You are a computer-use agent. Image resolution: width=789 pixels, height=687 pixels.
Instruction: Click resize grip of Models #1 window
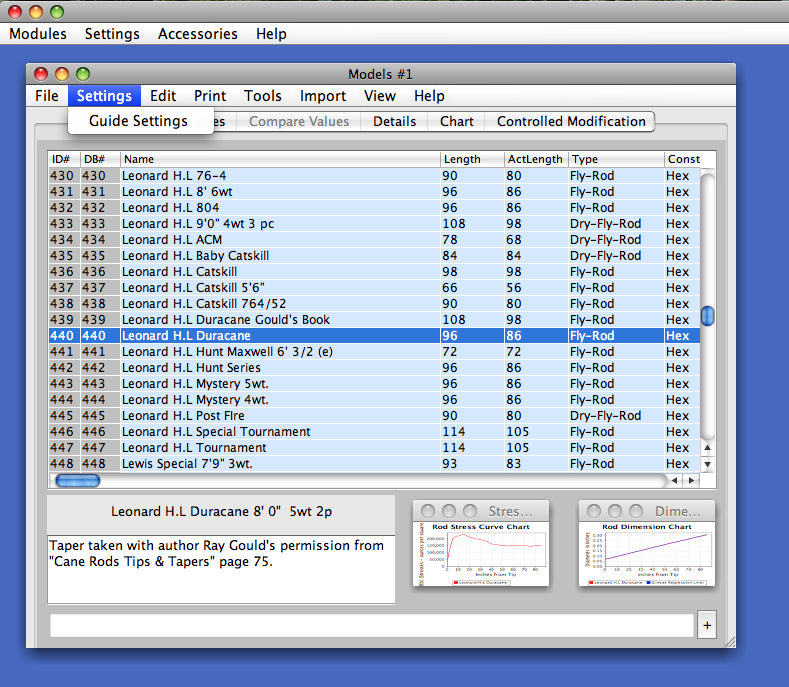click(x=730, y=642)
